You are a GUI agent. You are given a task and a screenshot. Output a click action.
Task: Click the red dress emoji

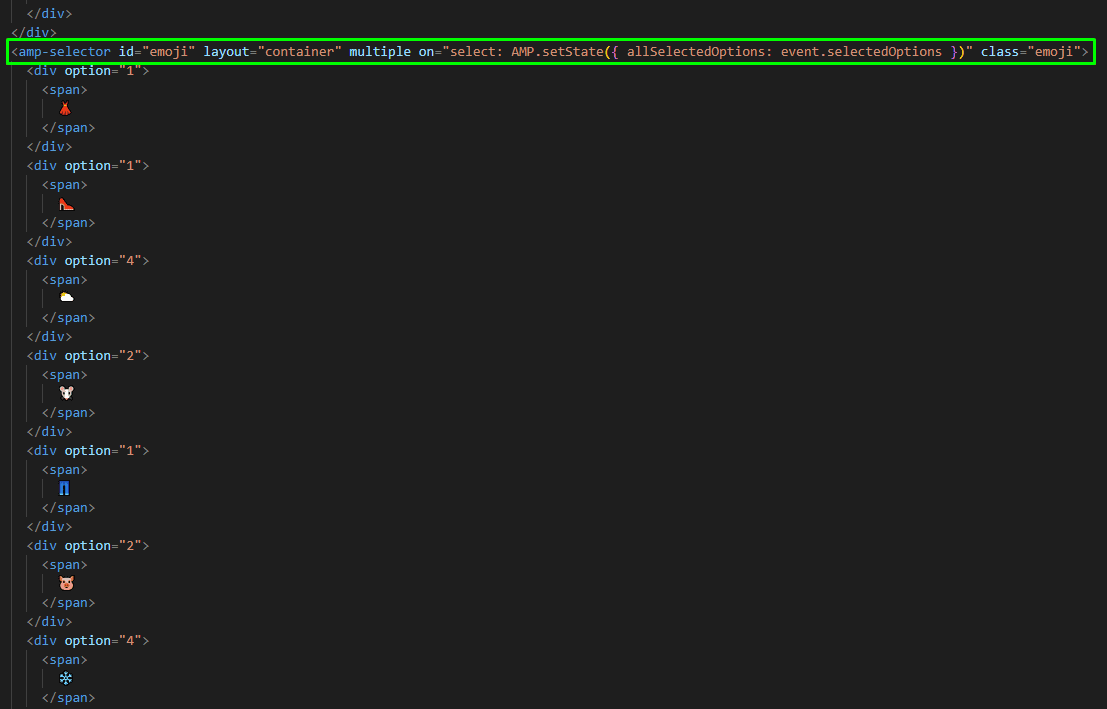[66, 108]
